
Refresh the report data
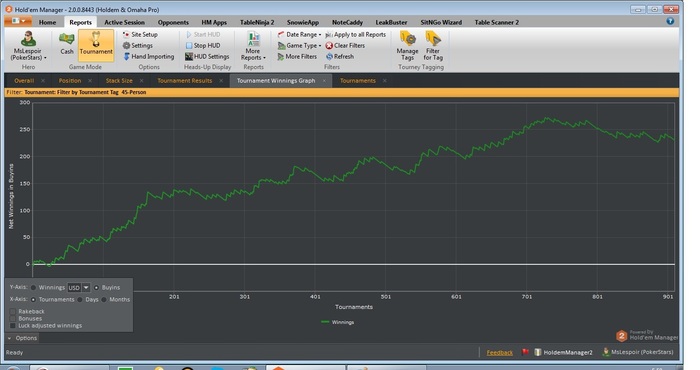pyautogui.click(x=340, y=57)
